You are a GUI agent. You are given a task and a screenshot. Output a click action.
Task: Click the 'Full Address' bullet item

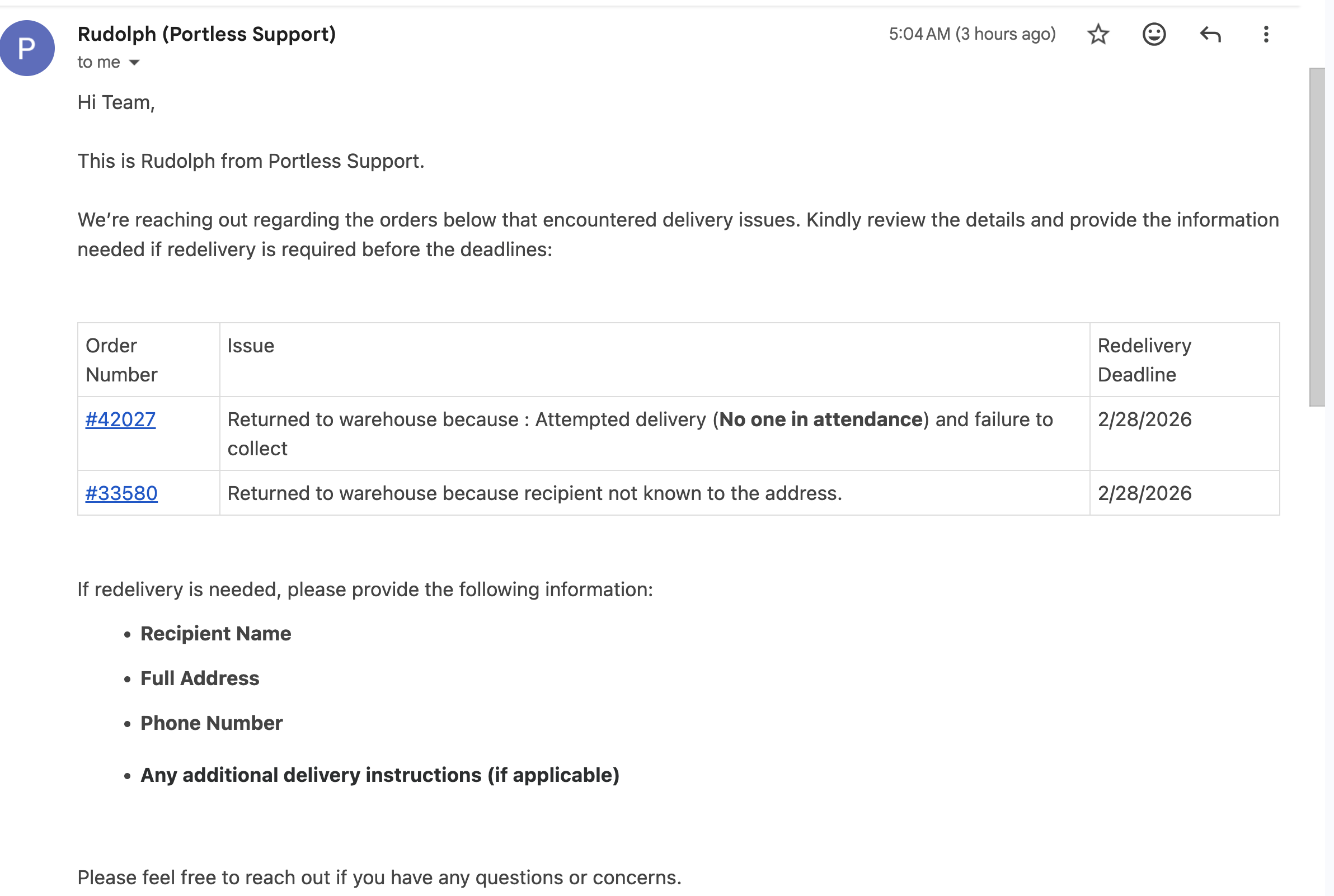pyautogui.click(x=199, y=678)
